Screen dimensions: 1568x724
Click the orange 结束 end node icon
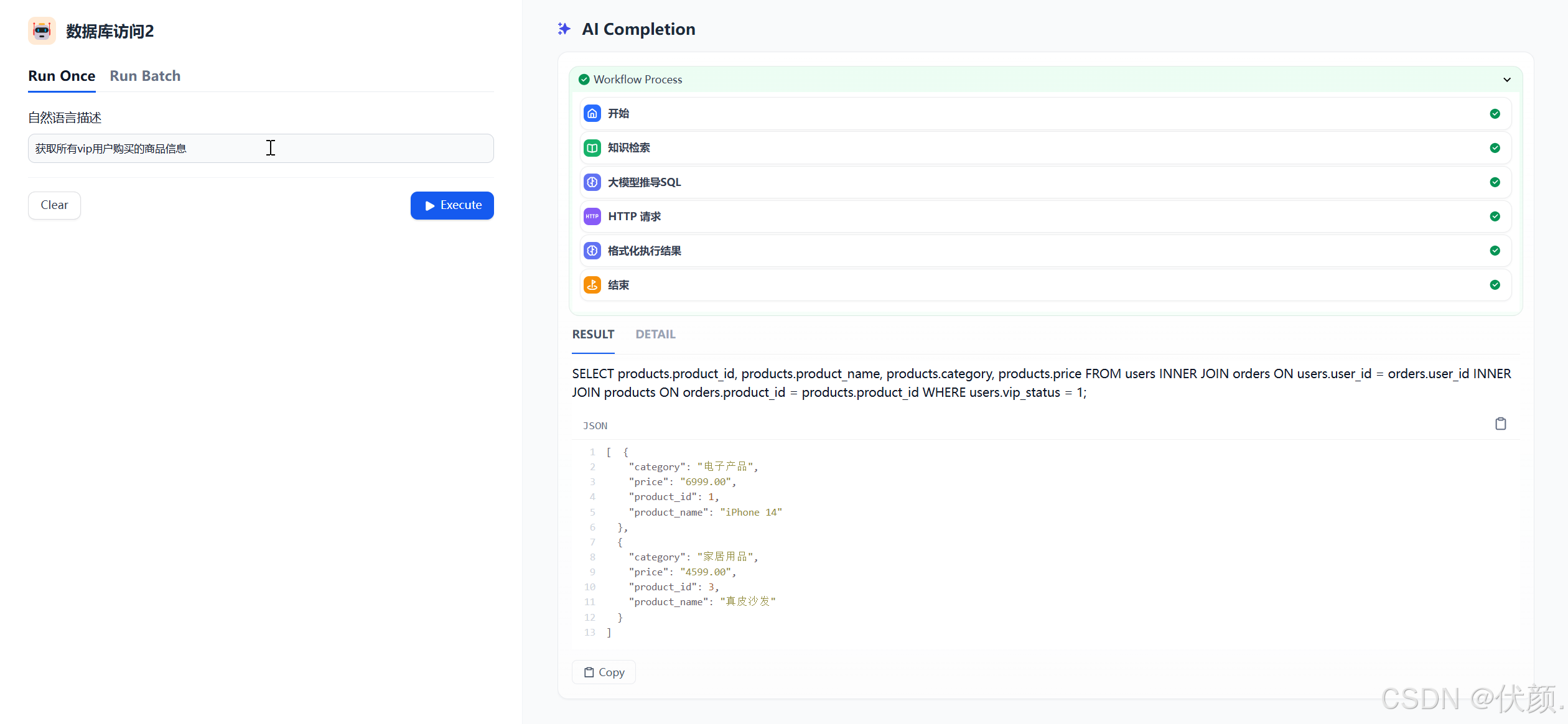pos(592,285)
